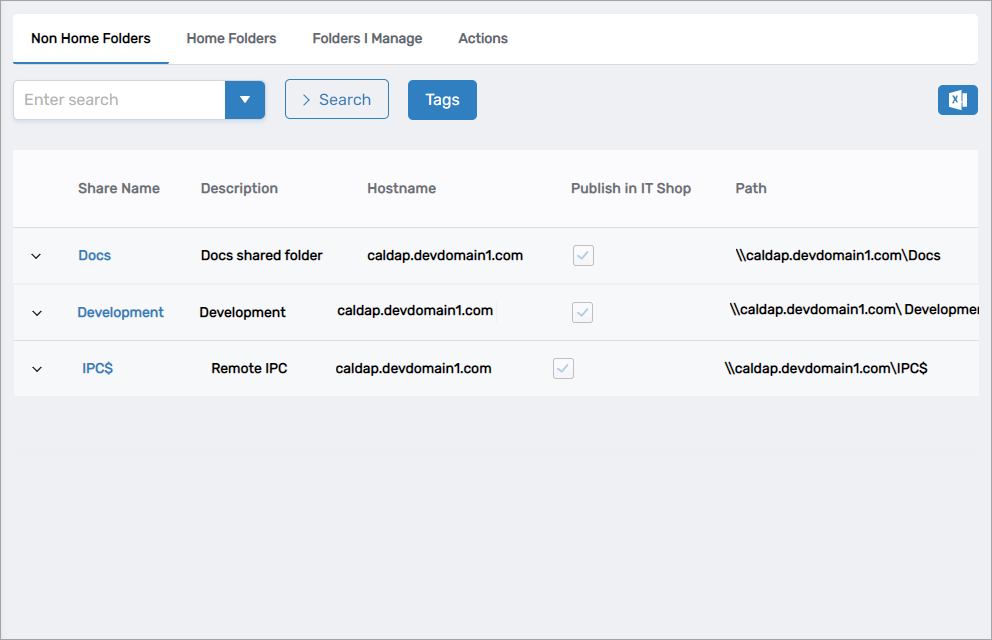Sort by the Hostname column header
The image size is (992, 640).
[401, 188]
